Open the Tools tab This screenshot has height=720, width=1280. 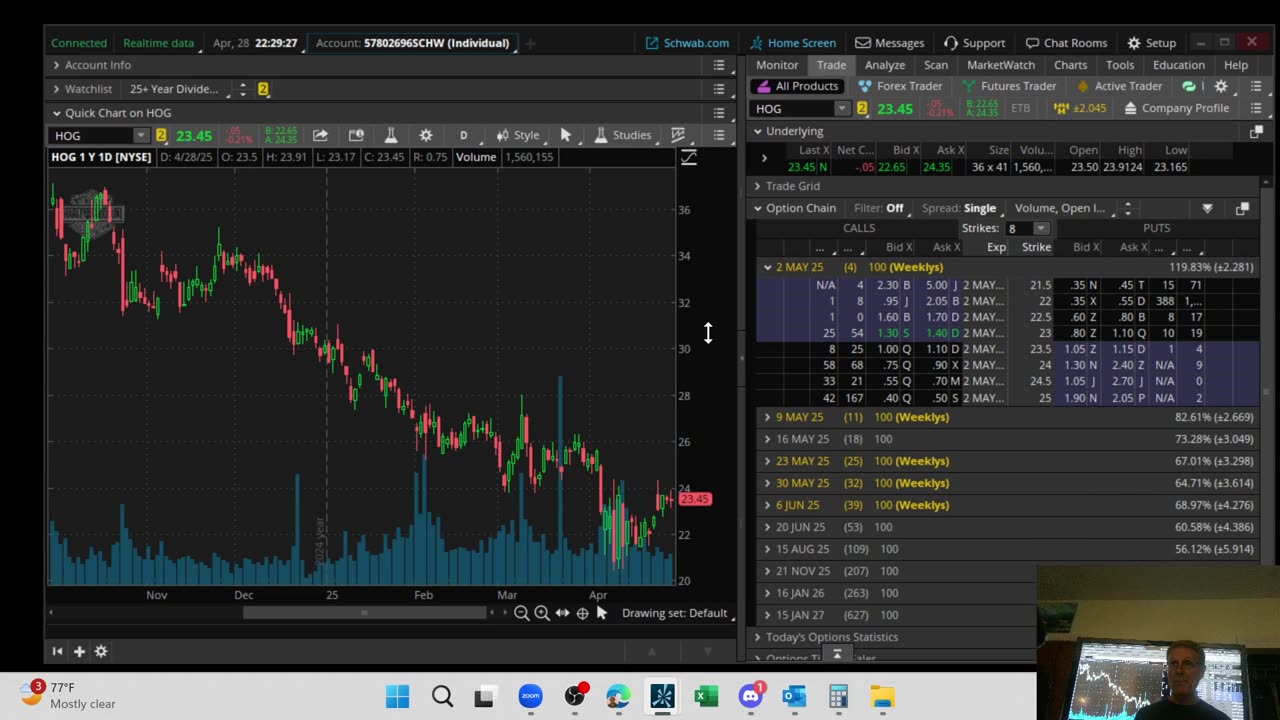click(x=1120, y=65)
